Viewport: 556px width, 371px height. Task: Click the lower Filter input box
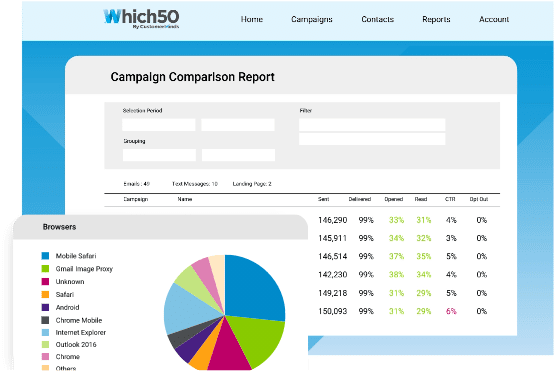(372, 139)
